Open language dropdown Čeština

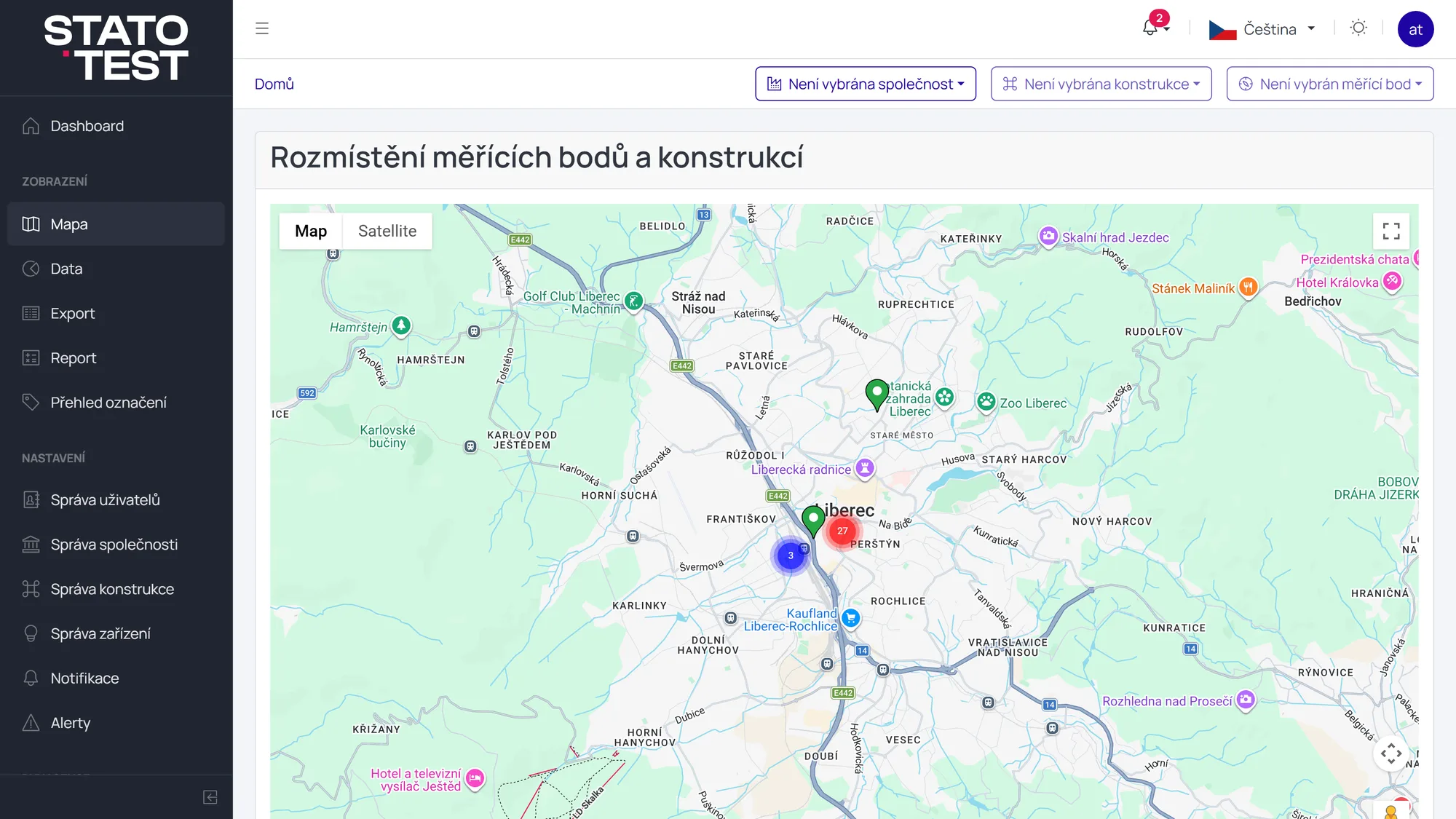[1262, 29]
